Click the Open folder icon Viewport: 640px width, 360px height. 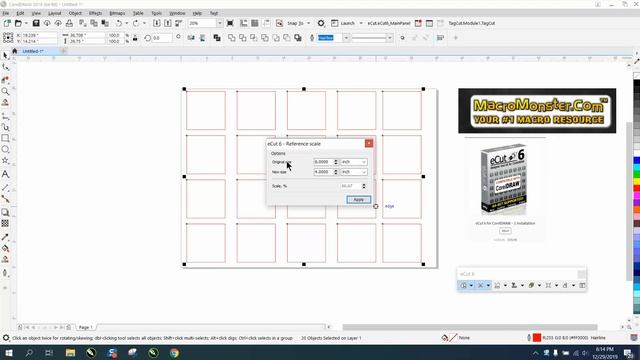(x=18, y=23)
